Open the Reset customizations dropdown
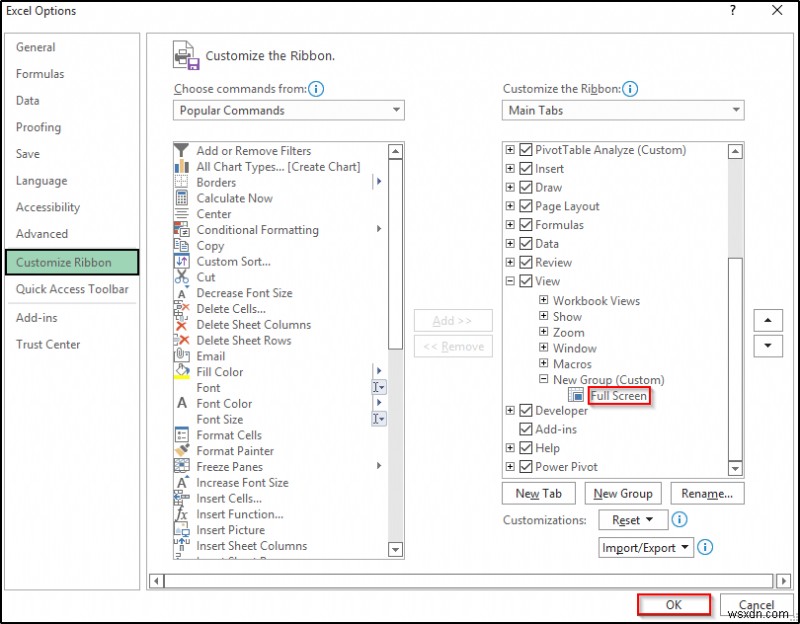 [633, 520]
